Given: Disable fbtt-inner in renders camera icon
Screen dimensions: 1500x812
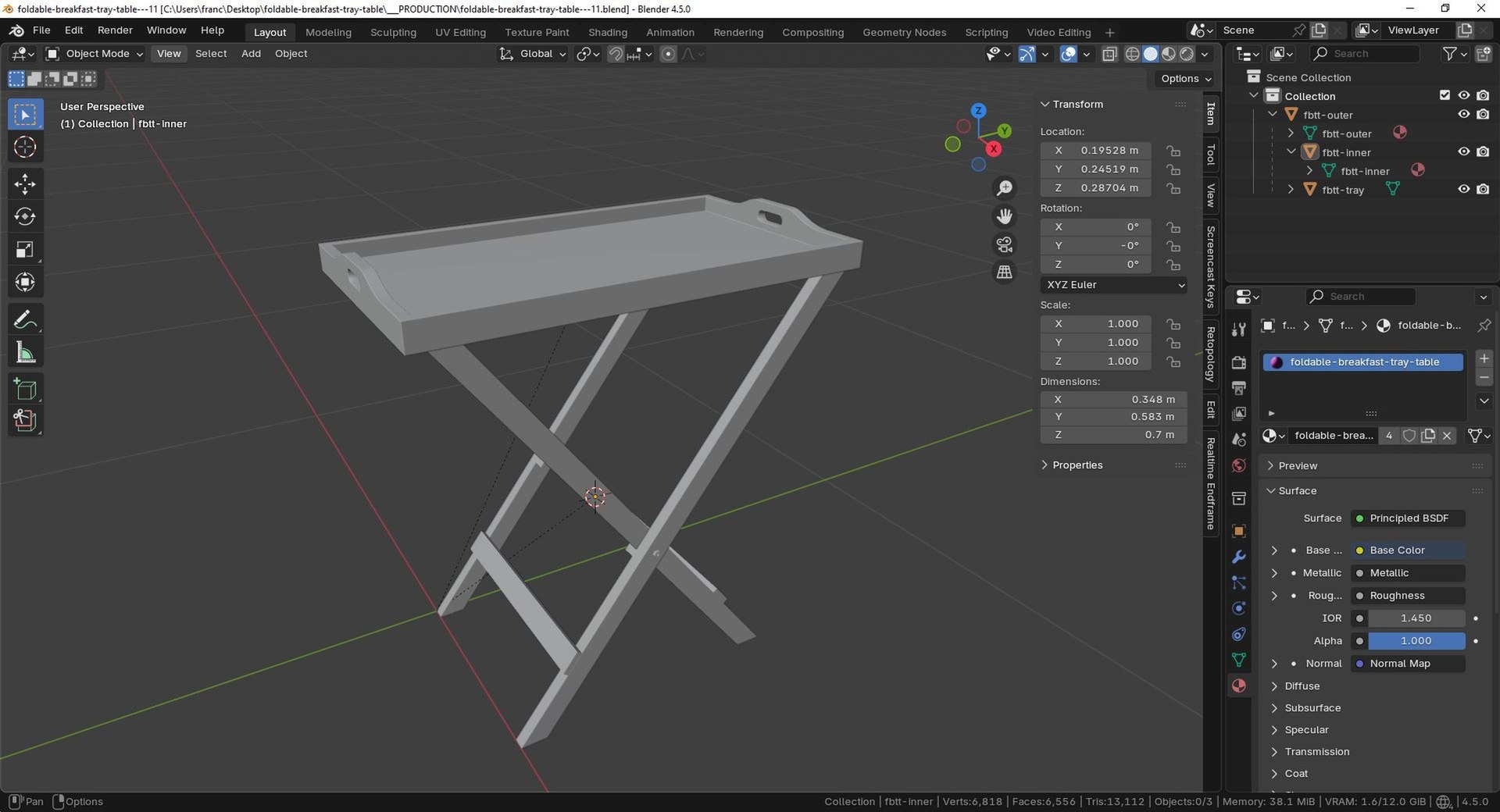Looking at the screenshot, I should tap(1483, 151).
